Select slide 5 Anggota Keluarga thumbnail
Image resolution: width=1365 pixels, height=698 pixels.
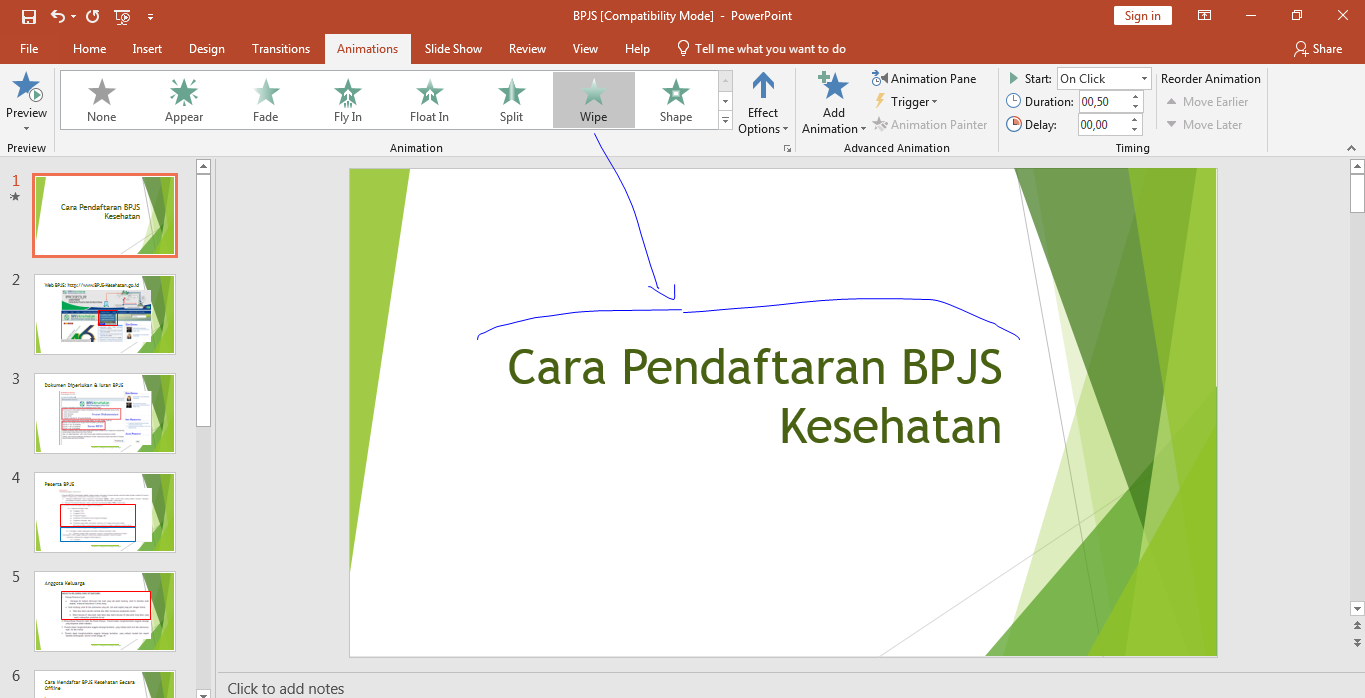point(105,612)
